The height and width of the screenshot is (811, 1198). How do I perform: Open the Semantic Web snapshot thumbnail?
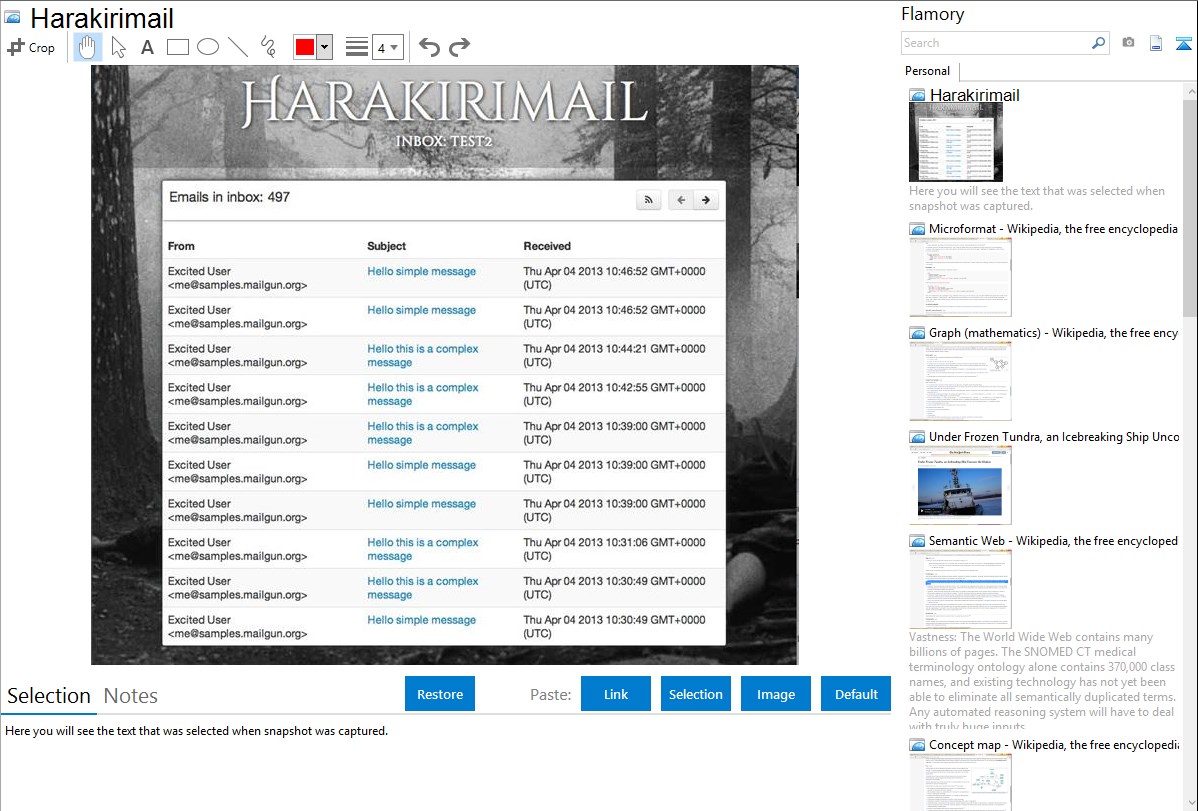[960, 588]
